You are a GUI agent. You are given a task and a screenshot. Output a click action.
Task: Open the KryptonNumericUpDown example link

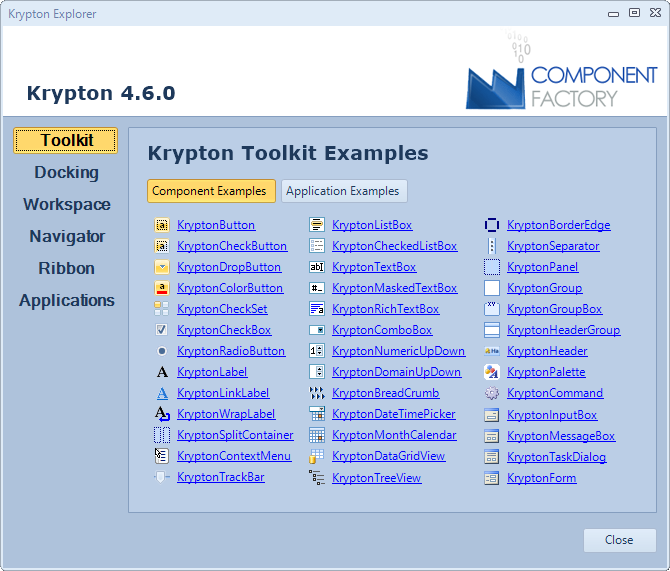coord(398,351)
